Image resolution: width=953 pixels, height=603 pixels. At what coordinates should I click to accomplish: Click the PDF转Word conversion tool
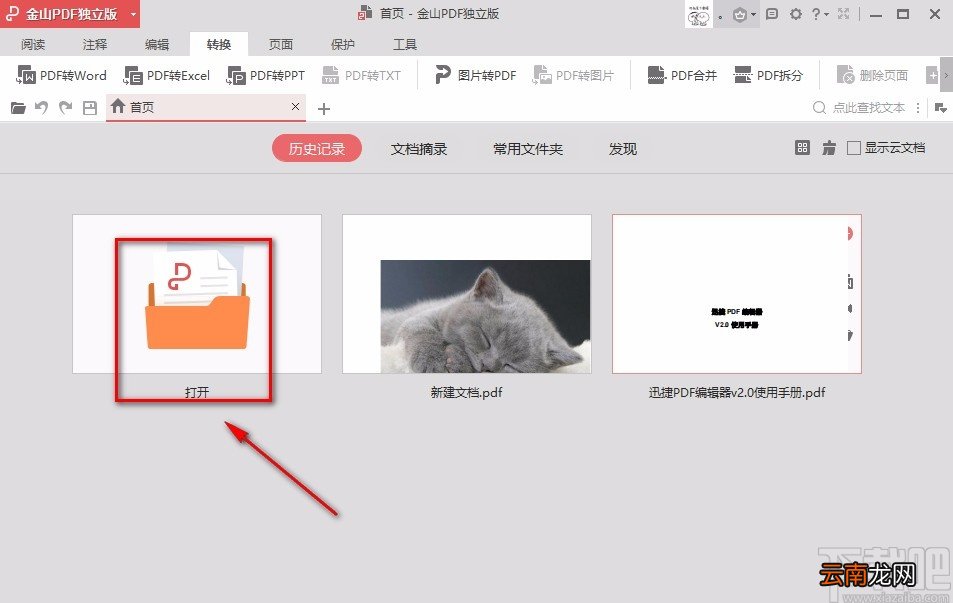click(61, 75)
